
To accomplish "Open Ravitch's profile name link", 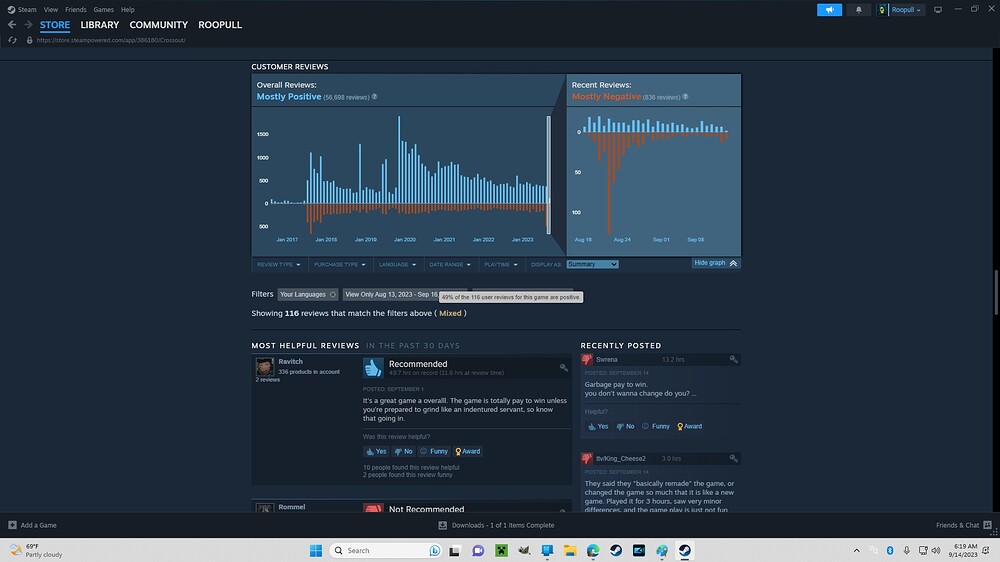I will click(x=290, y=361).
